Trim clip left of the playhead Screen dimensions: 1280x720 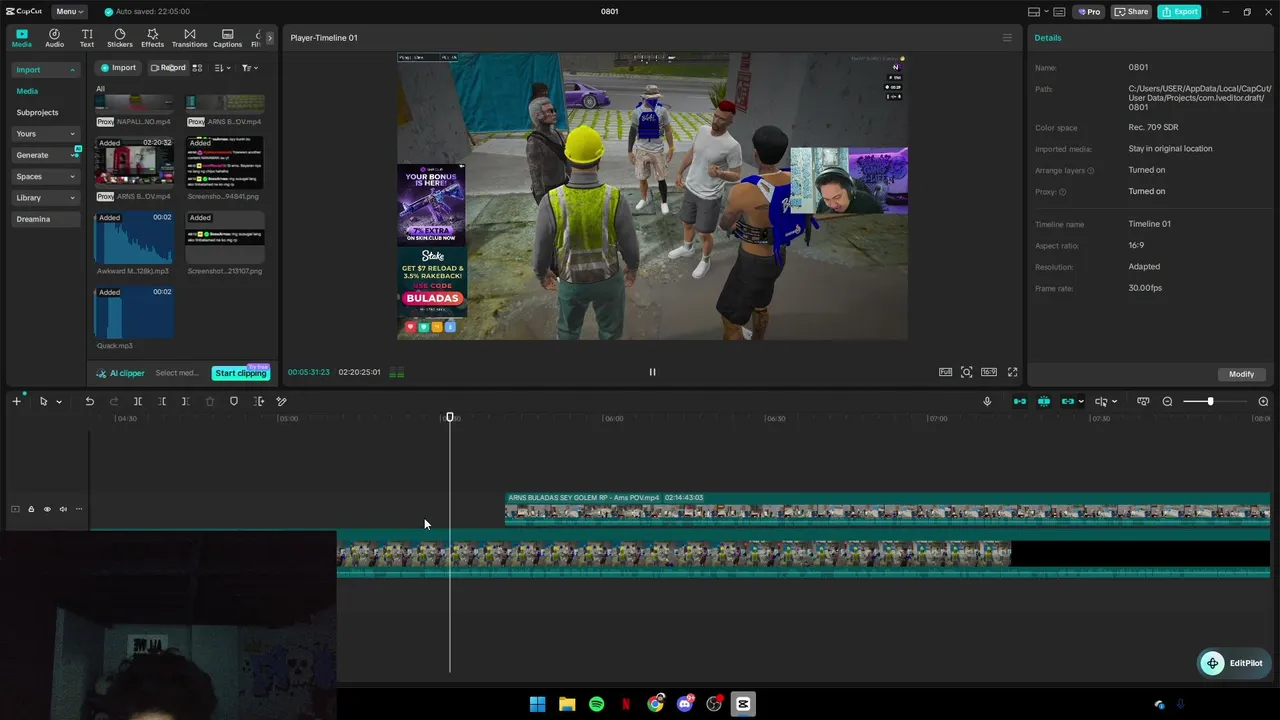[x=162, y=401]
